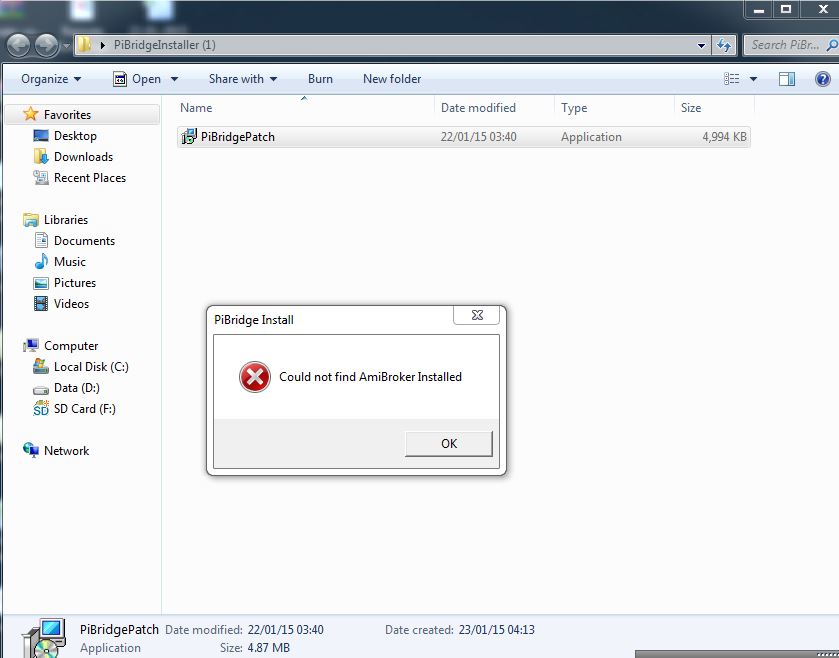The width and height of the screenshot is (839, 658).
Task: Open Explorer help
Action: 822,79
